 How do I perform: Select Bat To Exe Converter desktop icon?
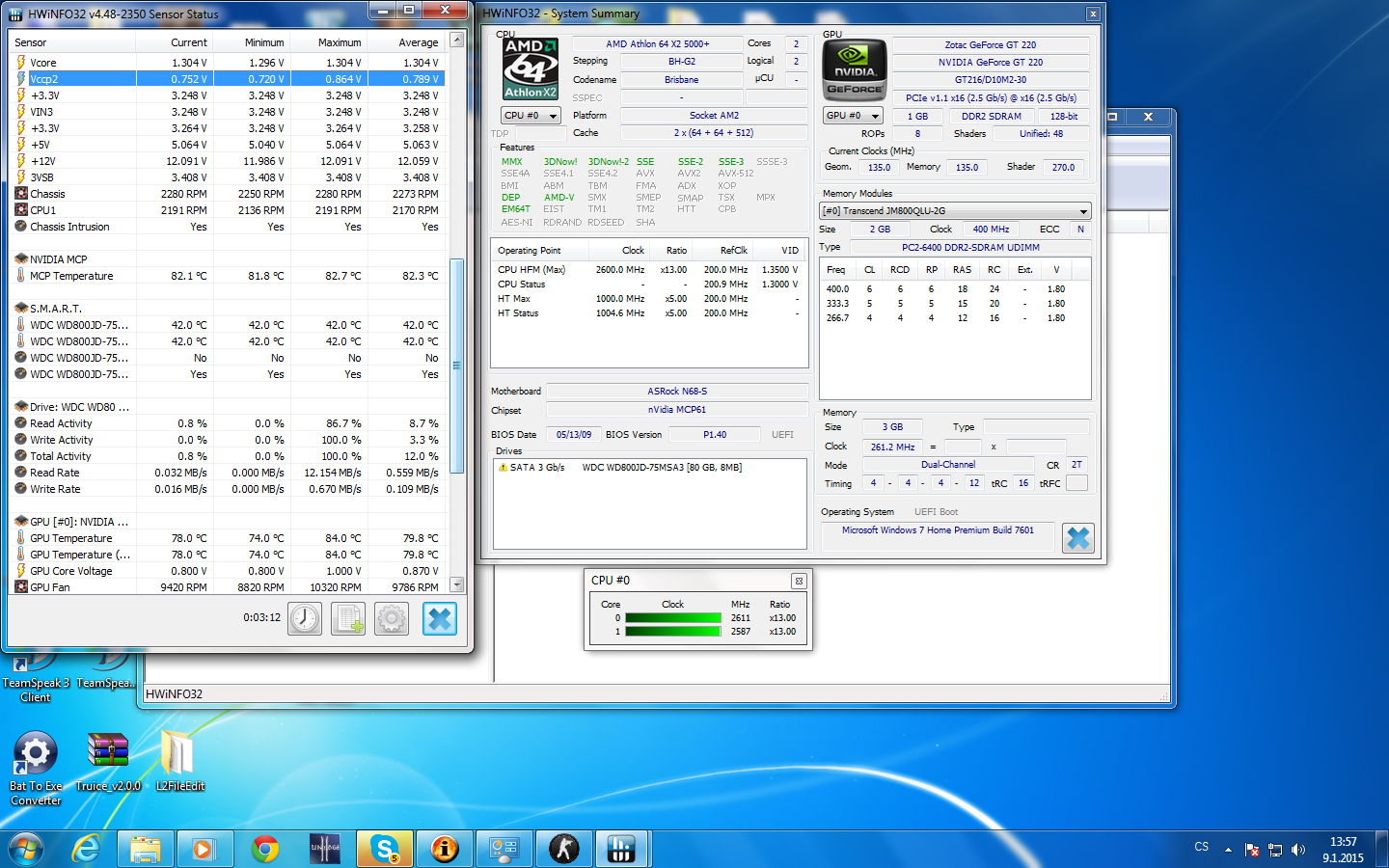[36, 769]
